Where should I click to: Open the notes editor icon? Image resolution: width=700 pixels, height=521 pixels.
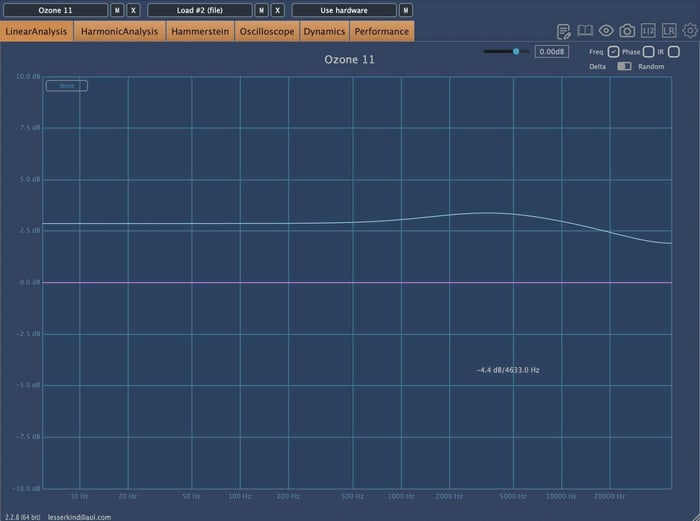564,31
